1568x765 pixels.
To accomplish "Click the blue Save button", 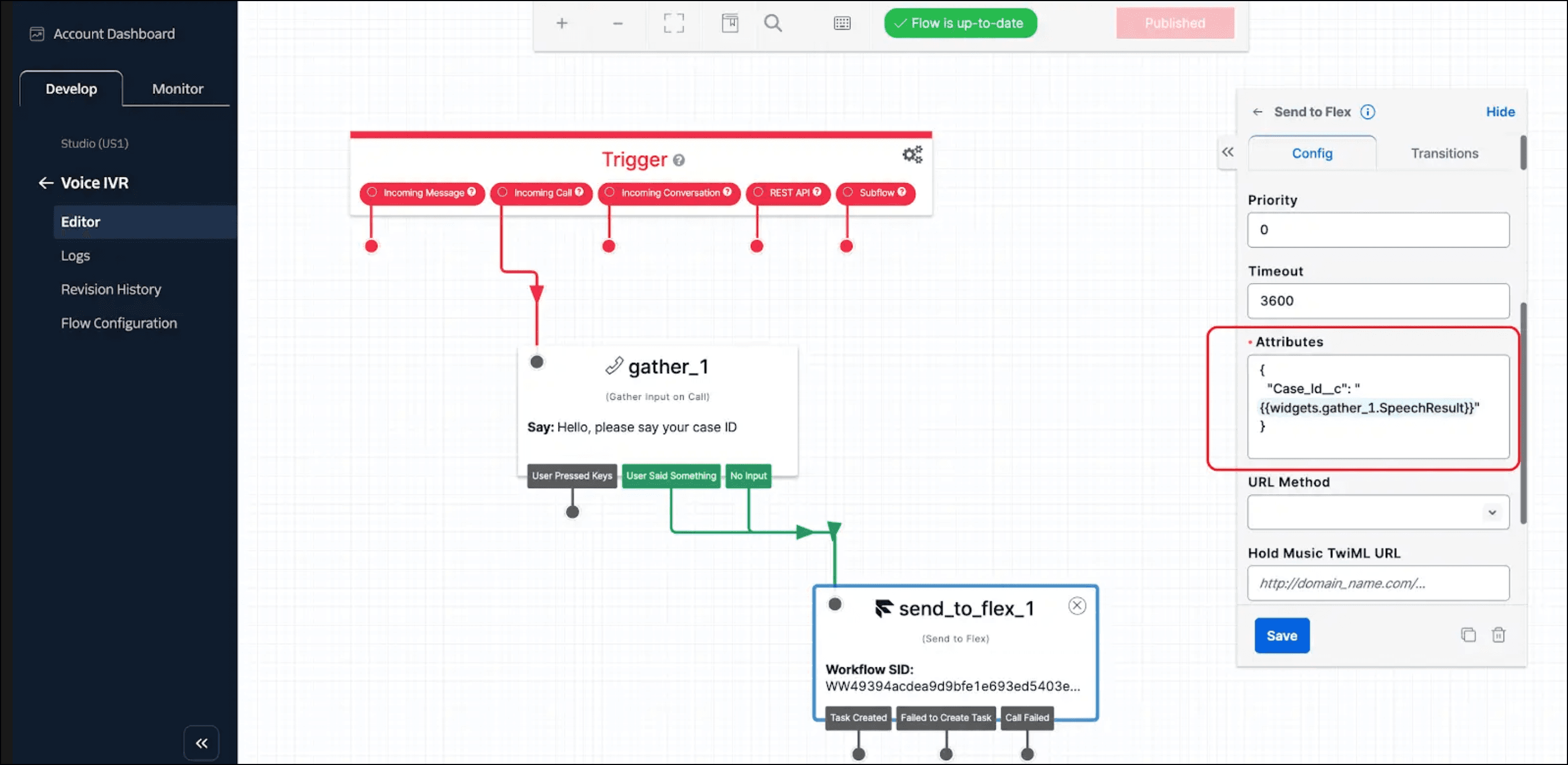I will 1281,635.
